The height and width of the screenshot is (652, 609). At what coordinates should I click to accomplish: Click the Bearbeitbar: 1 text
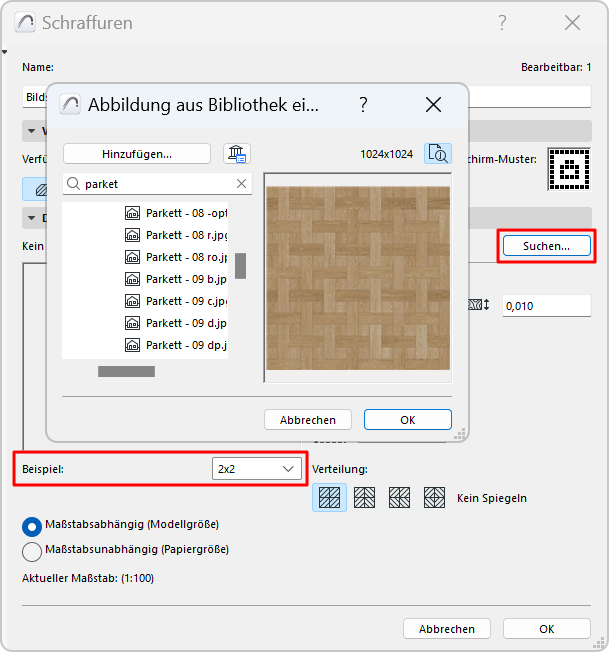(556, 67)
